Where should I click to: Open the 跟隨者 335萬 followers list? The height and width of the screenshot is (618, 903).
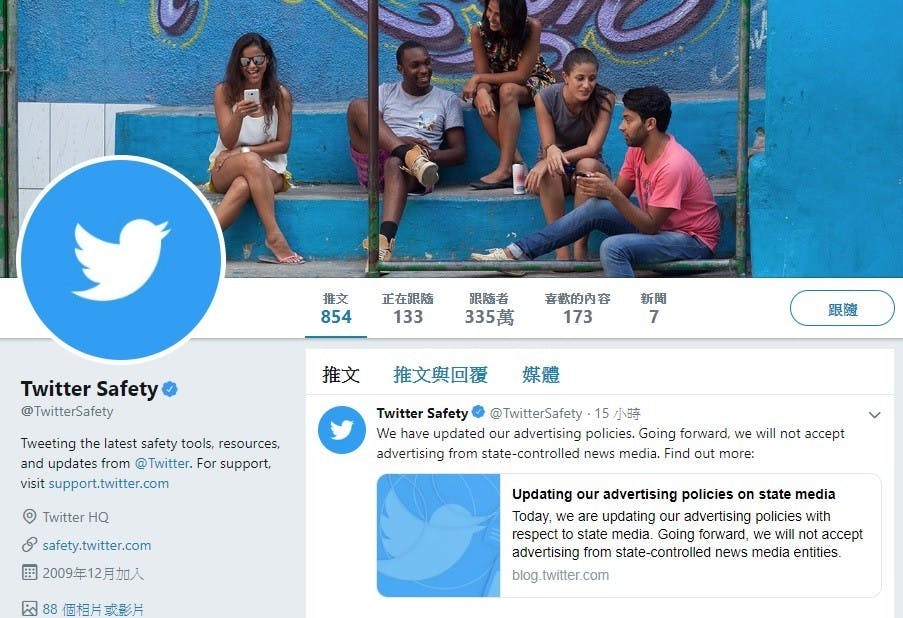tap(489, 309)
